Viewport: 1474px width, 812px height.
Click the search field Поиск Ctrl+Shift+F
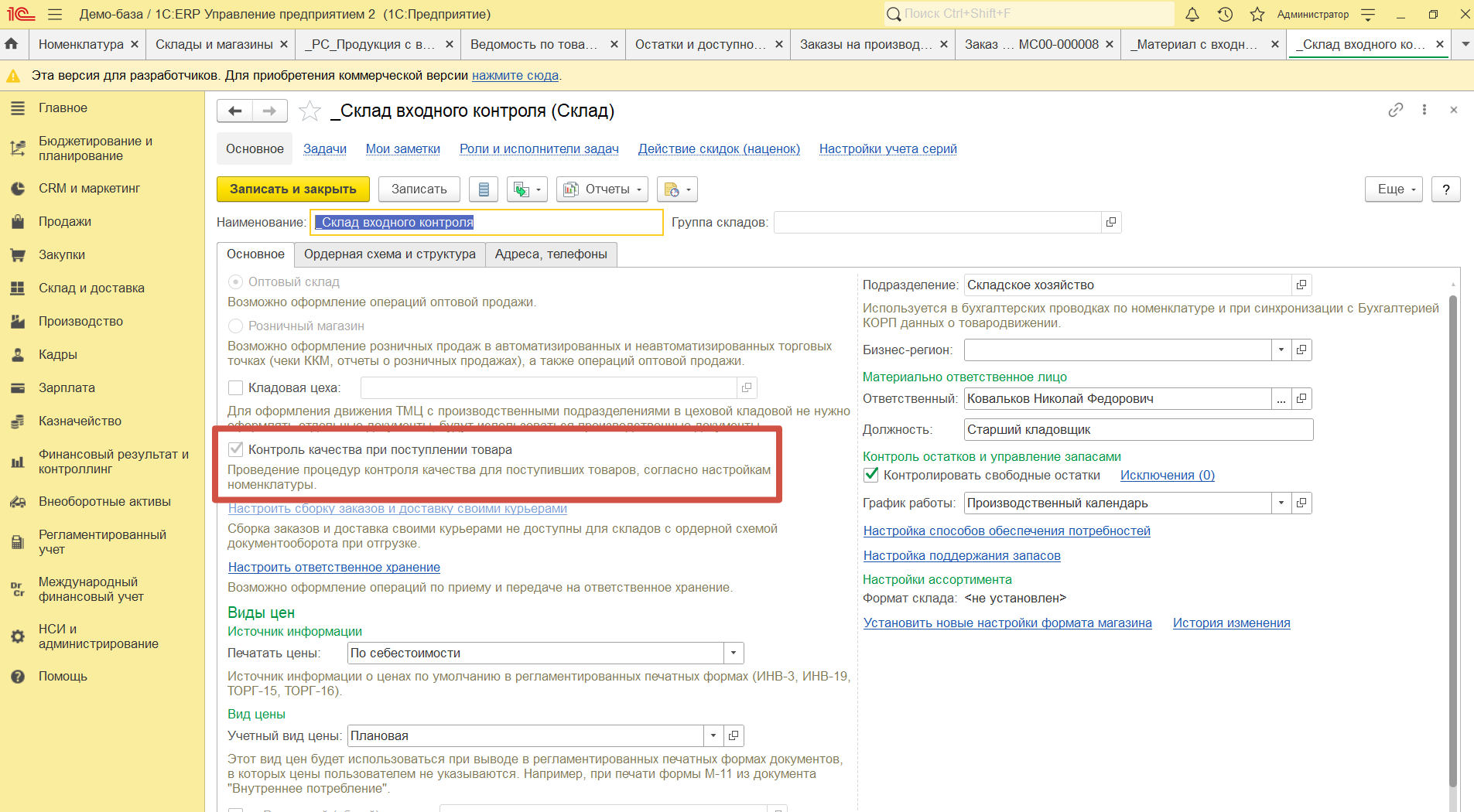tap(1029, 14)
